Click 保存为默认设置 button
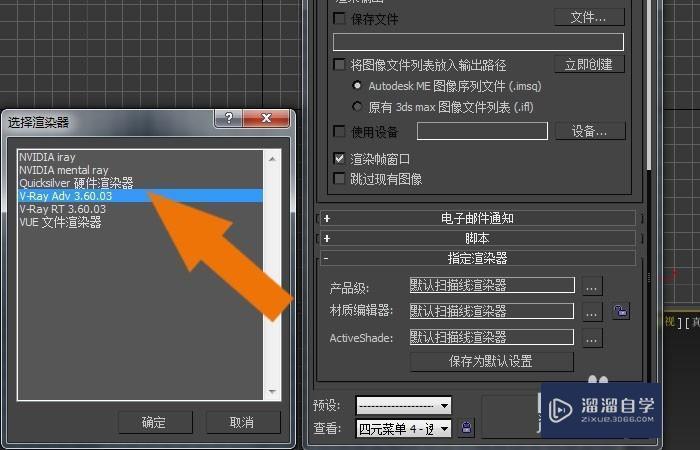This screenshot has width=700, height=450. point(492,362)
